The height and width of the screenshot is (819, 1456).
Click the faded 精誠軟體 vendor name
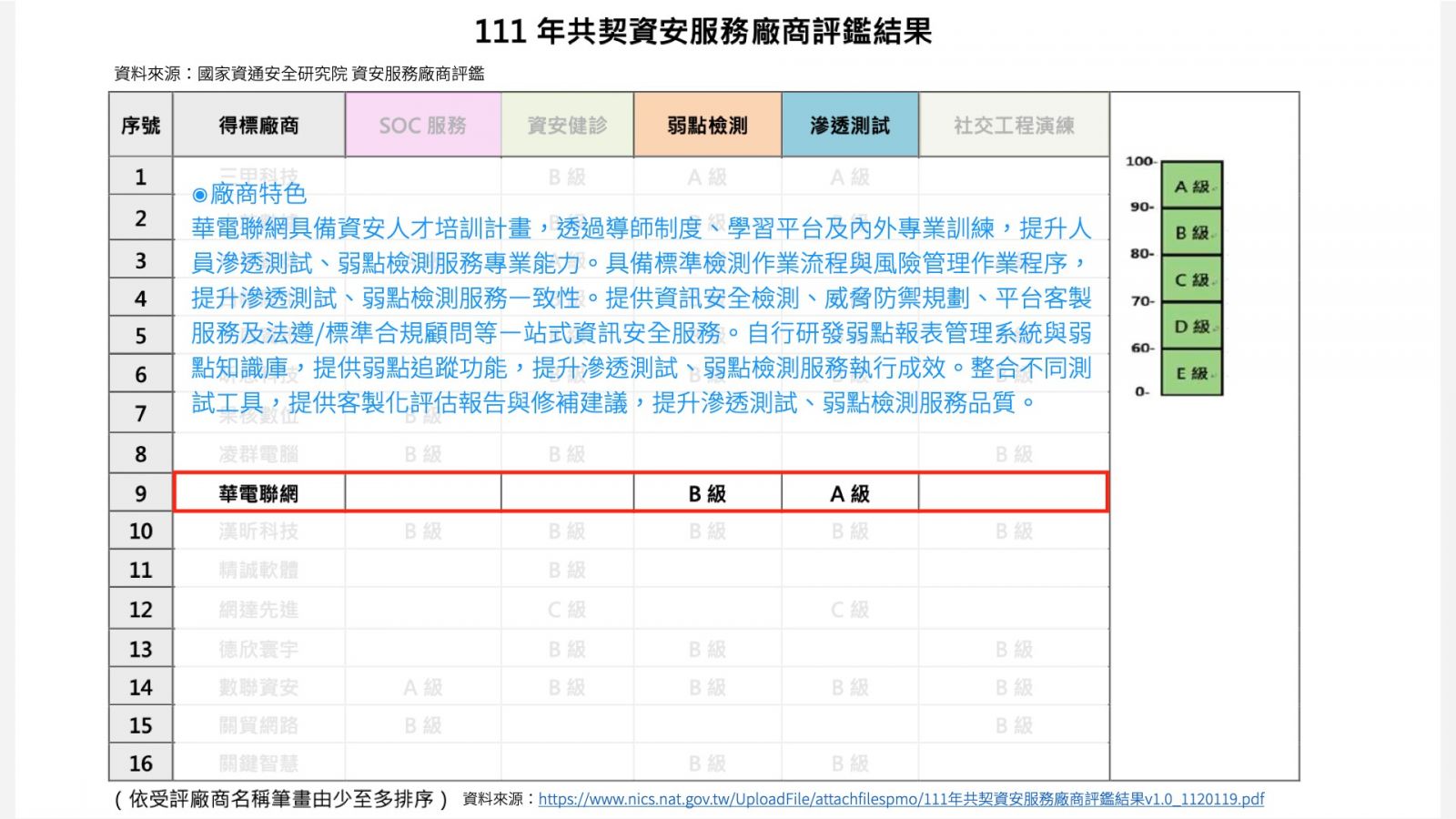[259, 570]
